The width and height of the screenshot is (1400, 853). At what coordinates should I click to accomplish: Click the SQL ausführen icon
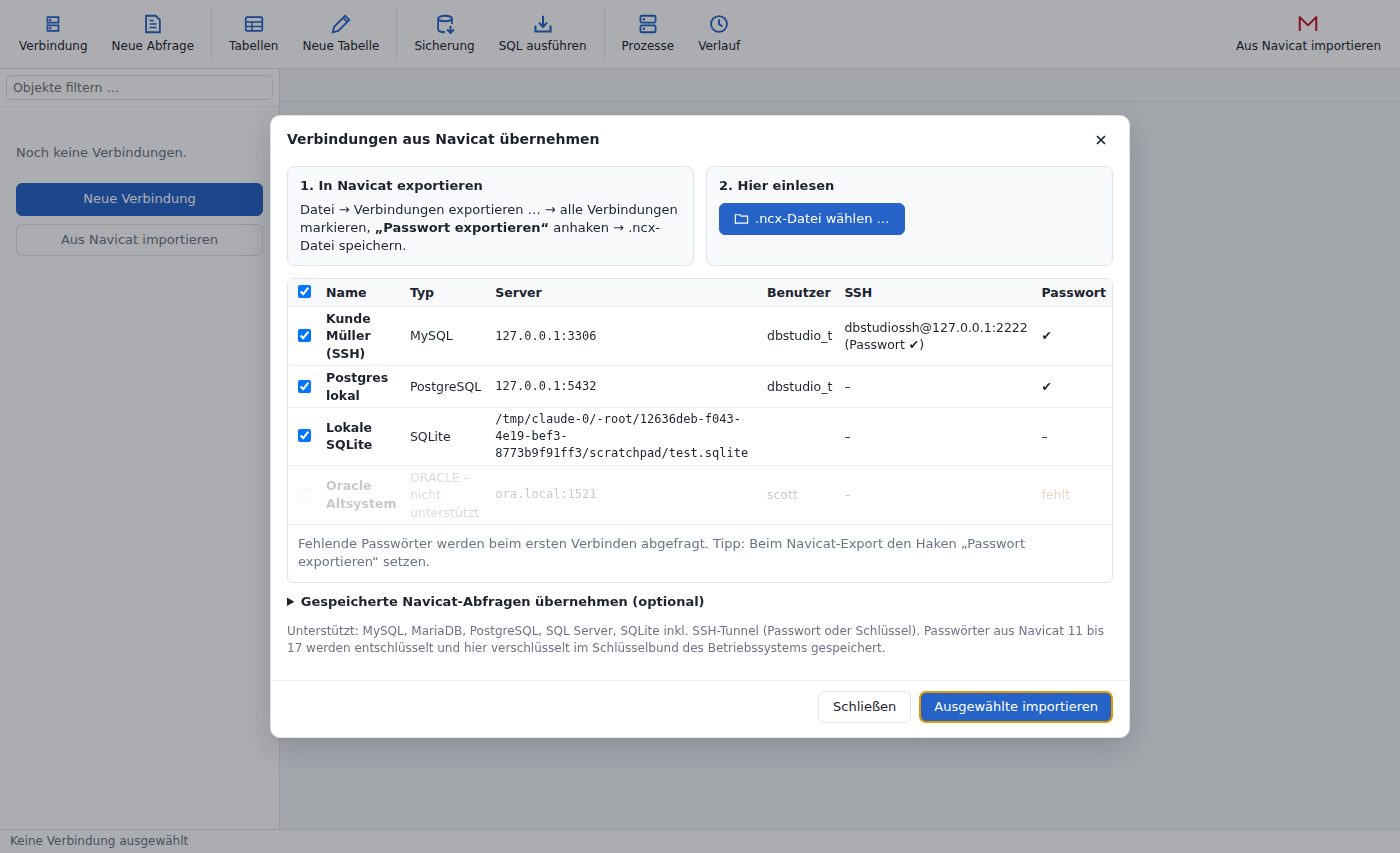[543, 24]
